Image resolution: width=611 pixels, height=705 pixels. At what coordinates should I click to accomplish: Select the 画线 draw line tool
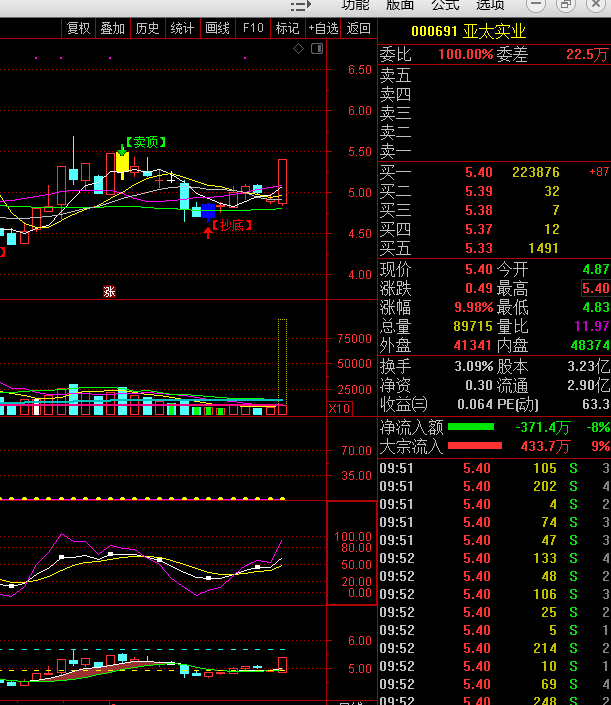pos(217,28)
